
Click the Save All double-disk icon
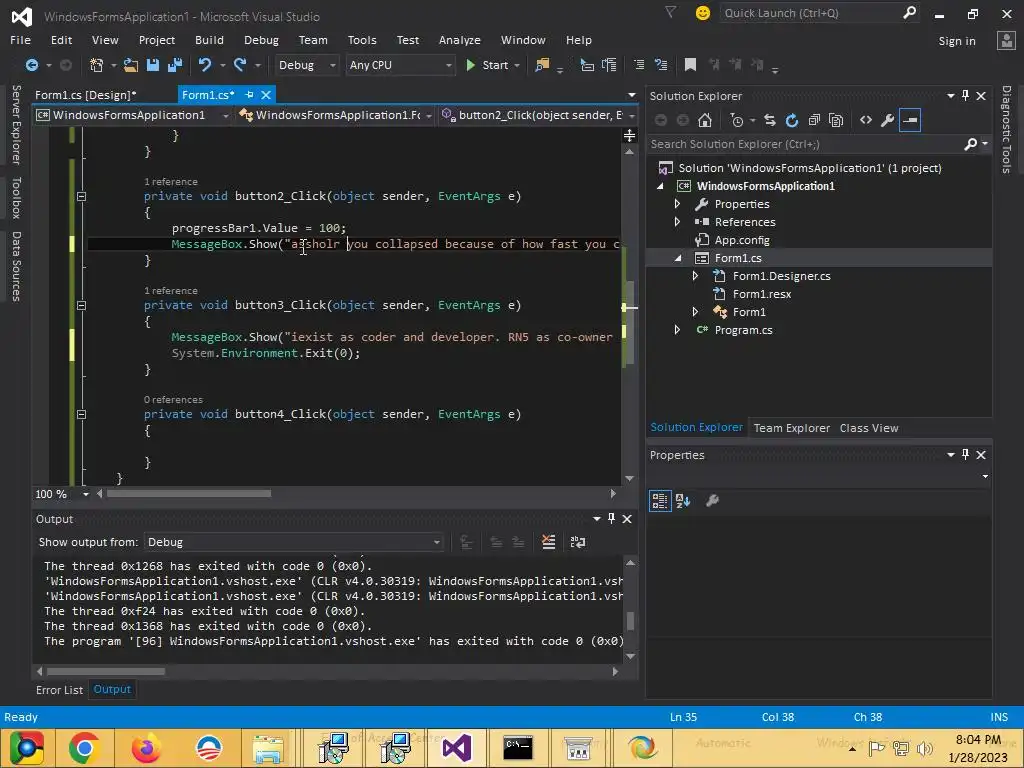pyautogui.click(x=175, y=65)
